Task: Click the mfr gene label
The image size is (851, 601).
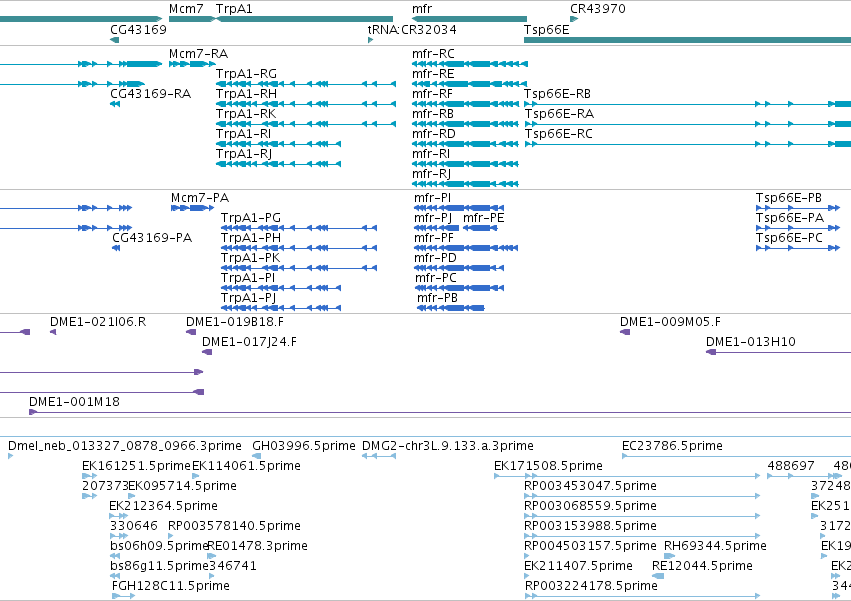Action: tap(422, 9)
